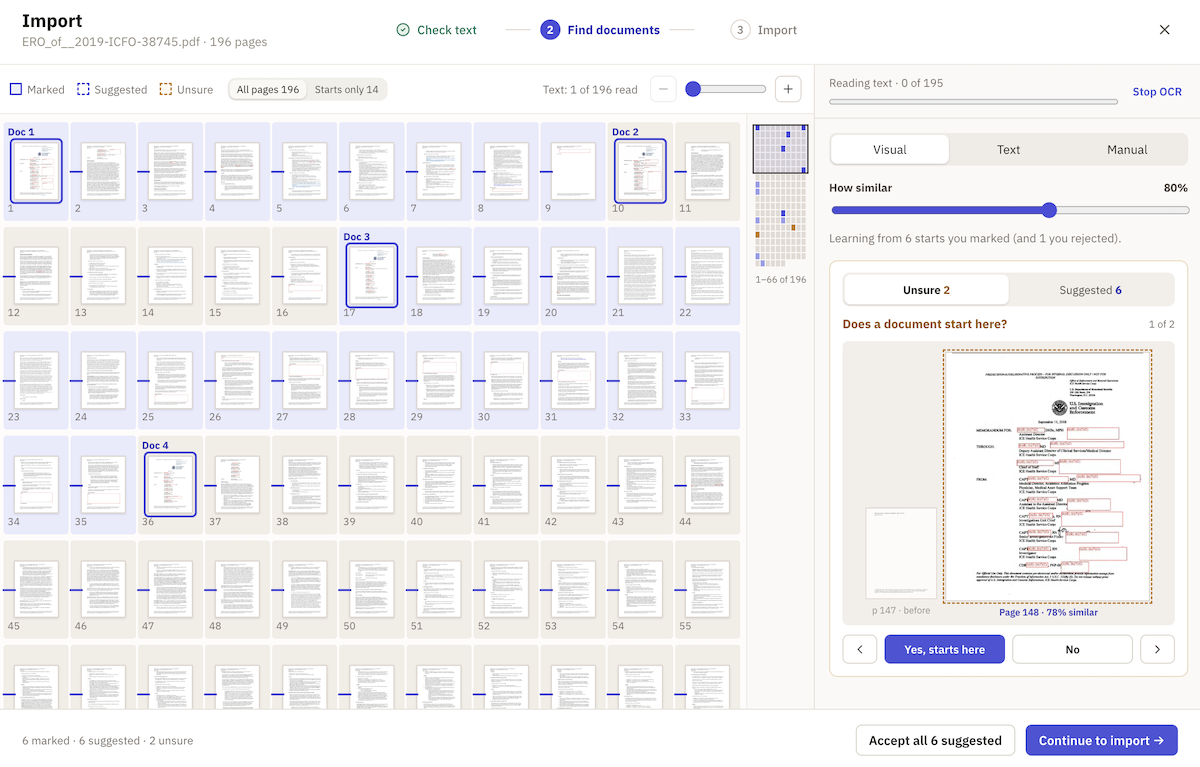
Task: Select Doc 1 start thumbnail on page 1
Action: [36, 171]
